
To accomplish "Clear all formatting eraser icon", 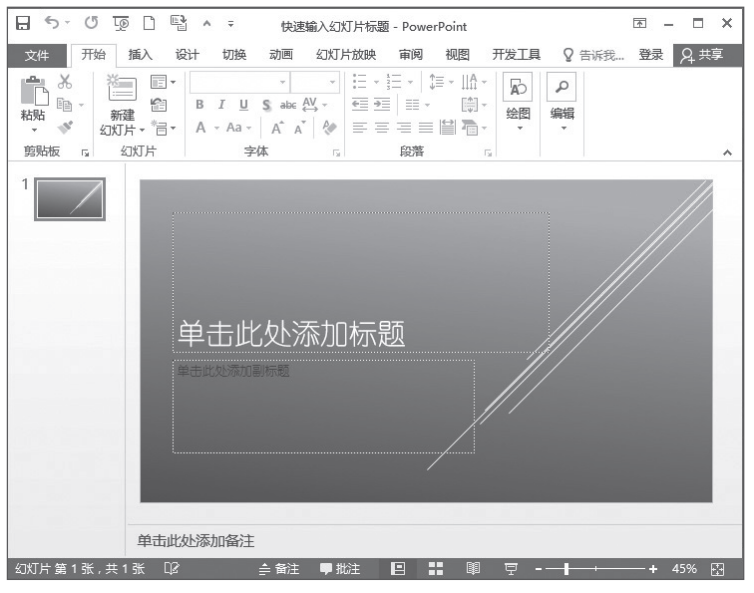I will click(329, 127).
